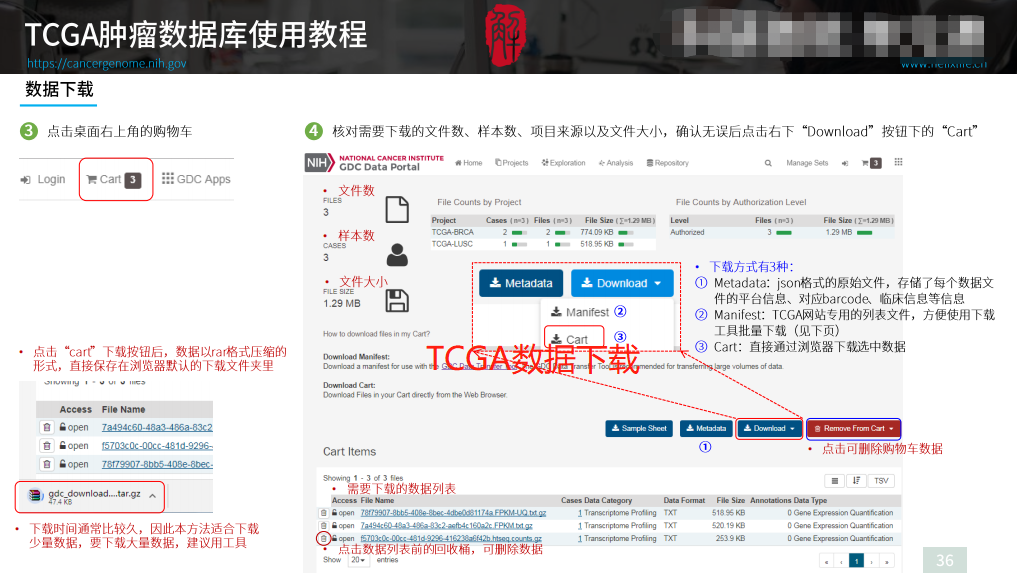Click trash icon for the f5703c0c htseq row
1017x573 pixels.
[324, 539]
